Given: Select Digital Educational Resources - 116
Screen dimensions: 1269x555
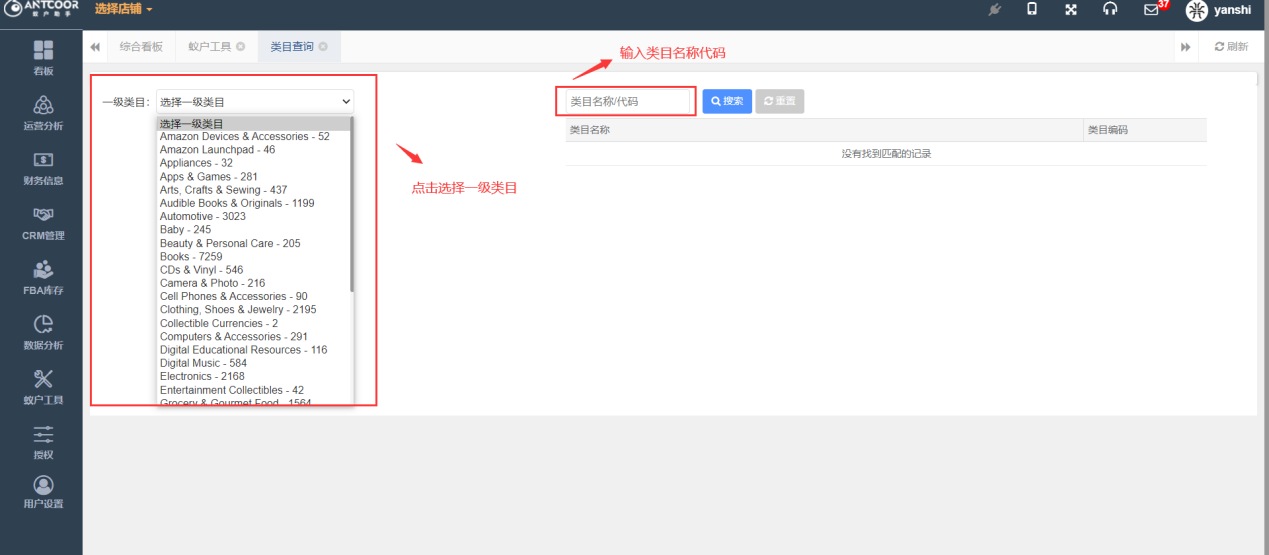Looking at the screenshot, I should pyautogui.click(x=253, y=350).
